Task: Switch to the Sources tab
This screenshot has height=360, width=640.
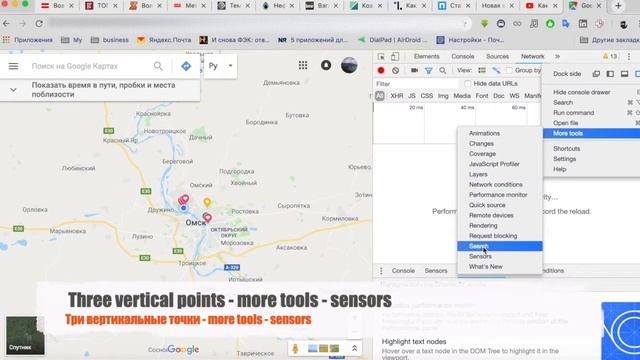Action: point(497,56)
